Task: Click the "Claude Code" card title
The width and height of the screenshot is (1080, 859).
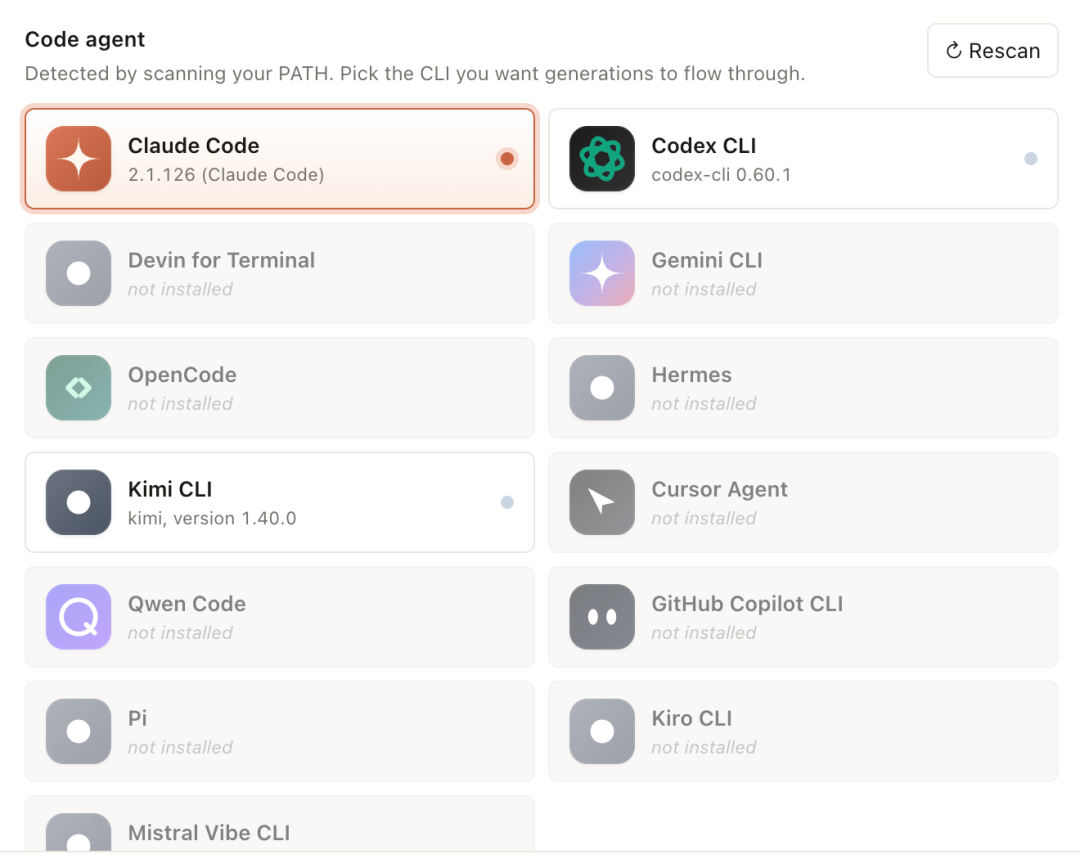Action: tap(194, 145)
